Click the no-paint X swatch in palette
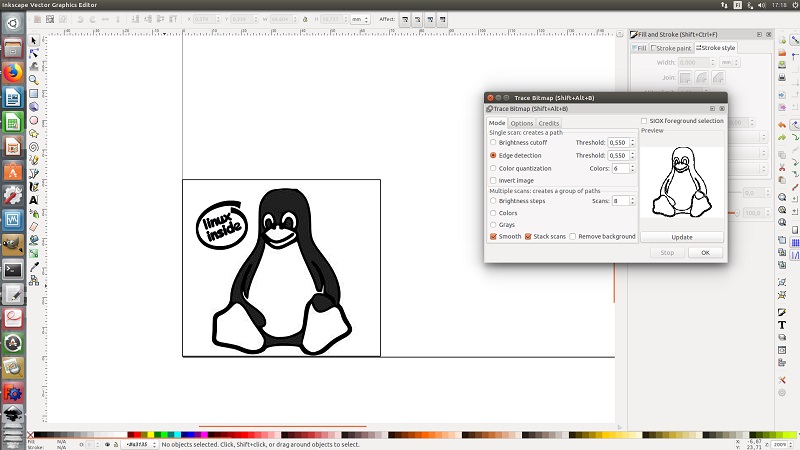800x450 pixels. tap(30, 435)
